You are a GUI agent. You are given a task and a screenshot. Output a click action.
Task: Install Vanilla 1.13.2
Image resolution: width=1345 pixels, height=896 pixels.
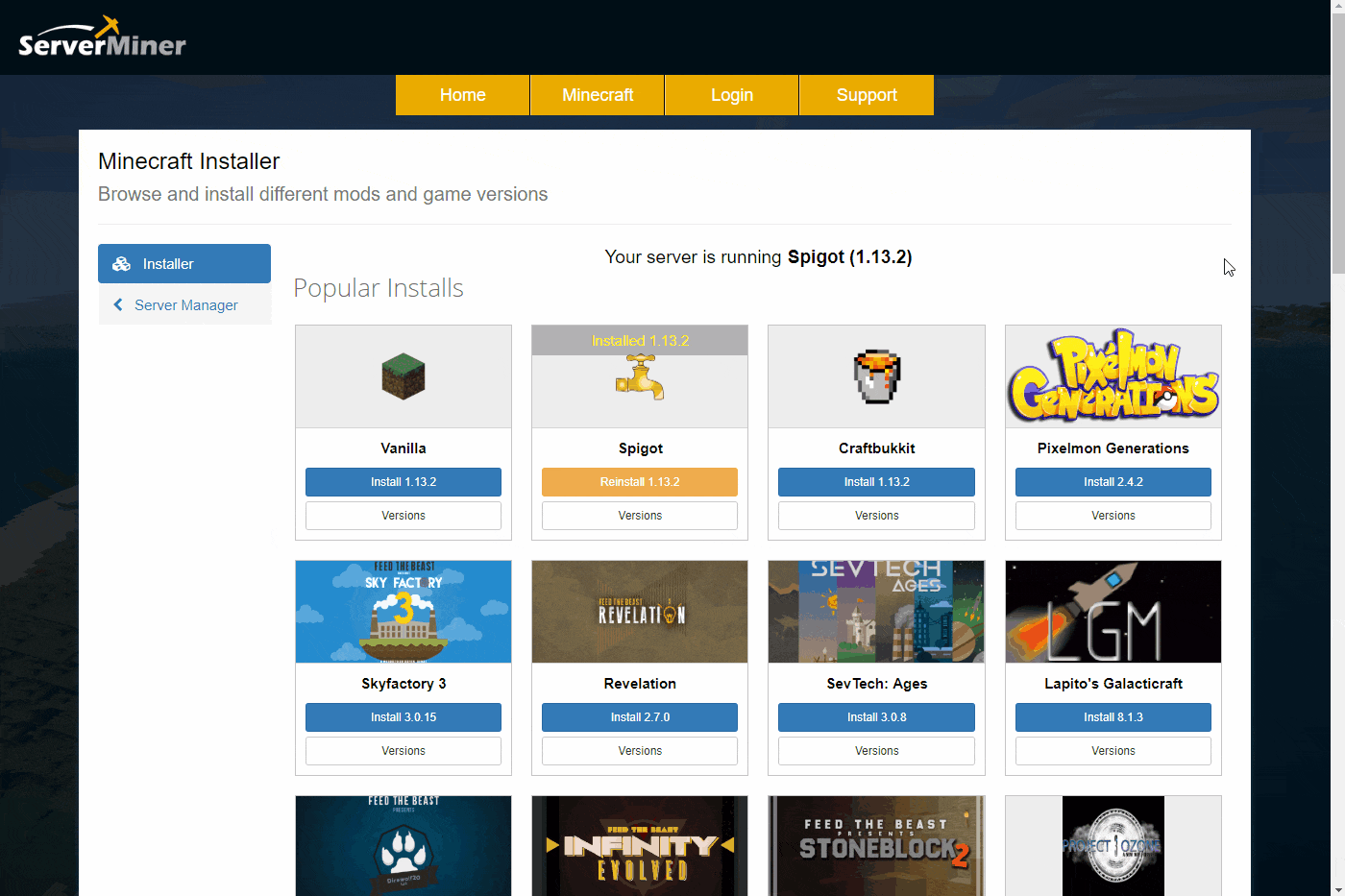403,482
